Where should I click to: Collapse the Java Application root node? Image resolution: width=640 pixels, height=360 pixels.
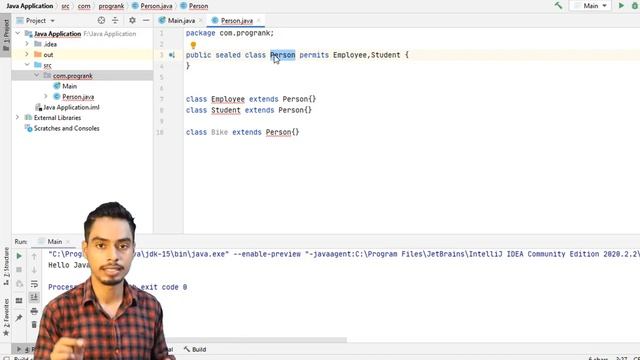(x=18, y=33)
